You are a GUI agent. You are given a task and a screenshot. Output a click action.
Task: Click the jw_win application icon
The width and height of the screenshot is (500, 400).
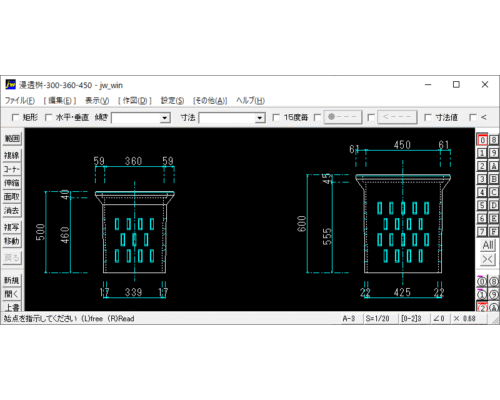click(11, 85)
